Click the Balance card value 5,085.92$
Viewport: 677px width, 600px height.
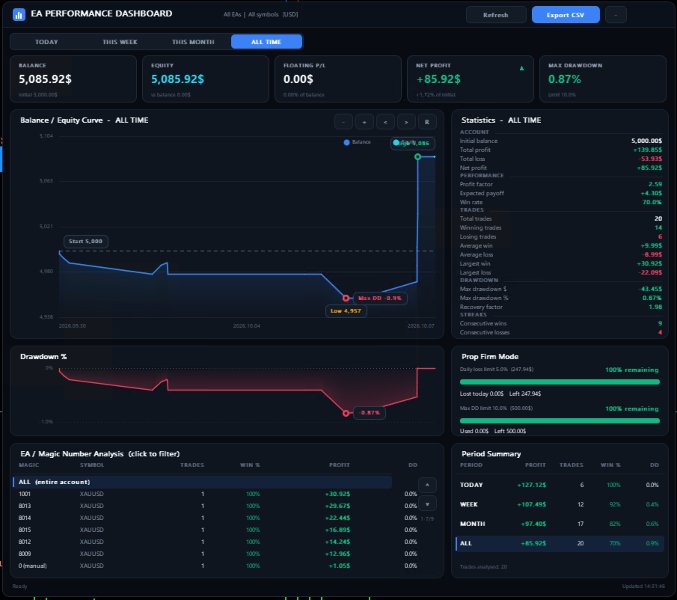pyautogui.click(x=45, y=79)
